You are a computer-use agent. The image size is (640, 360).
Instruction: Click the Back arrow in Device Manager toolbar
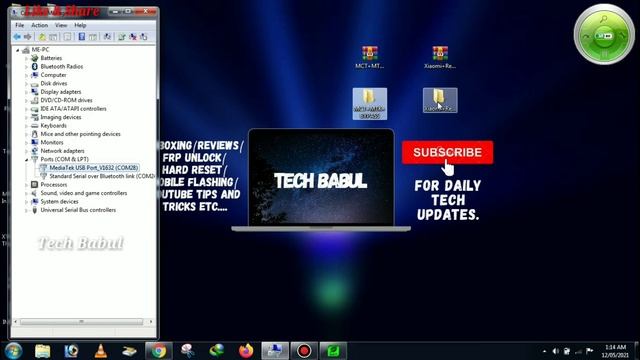(x=17, y=37)
